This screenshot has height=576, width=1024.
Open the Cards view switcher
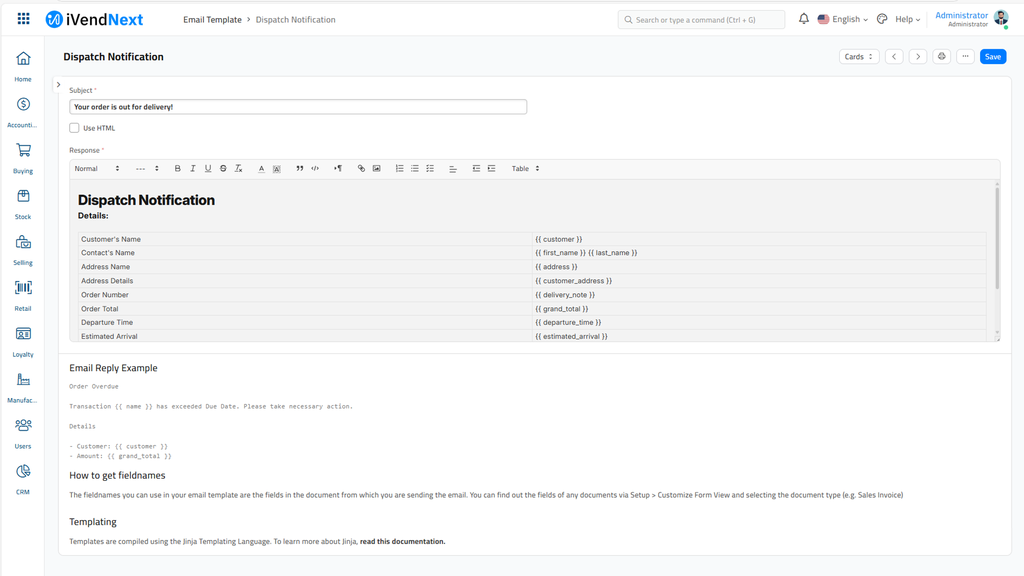tap(859, 57)
